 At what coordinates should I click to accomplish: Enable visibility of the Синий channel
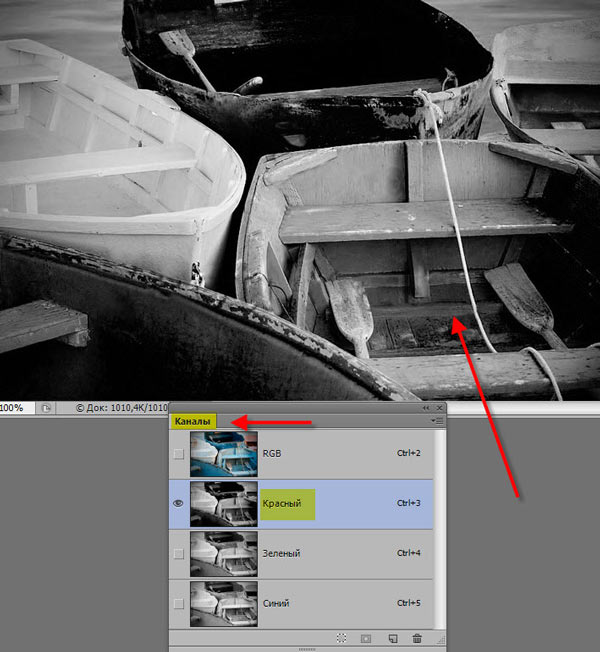(178, 604)
